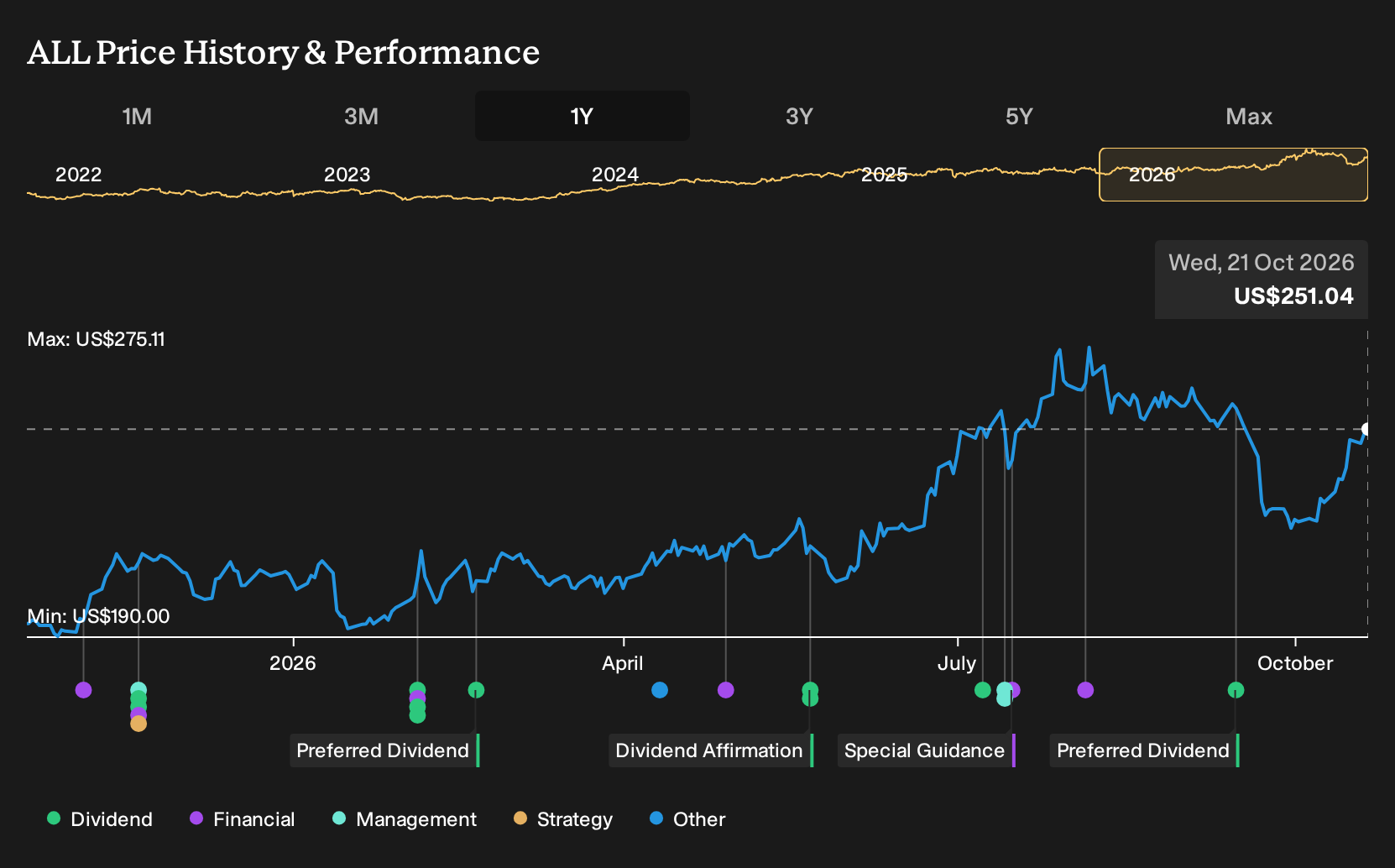Toggle Management events in the legend
Image resolution: width=1395 pixels, height=868 pixels.
(x=405, y=819)
